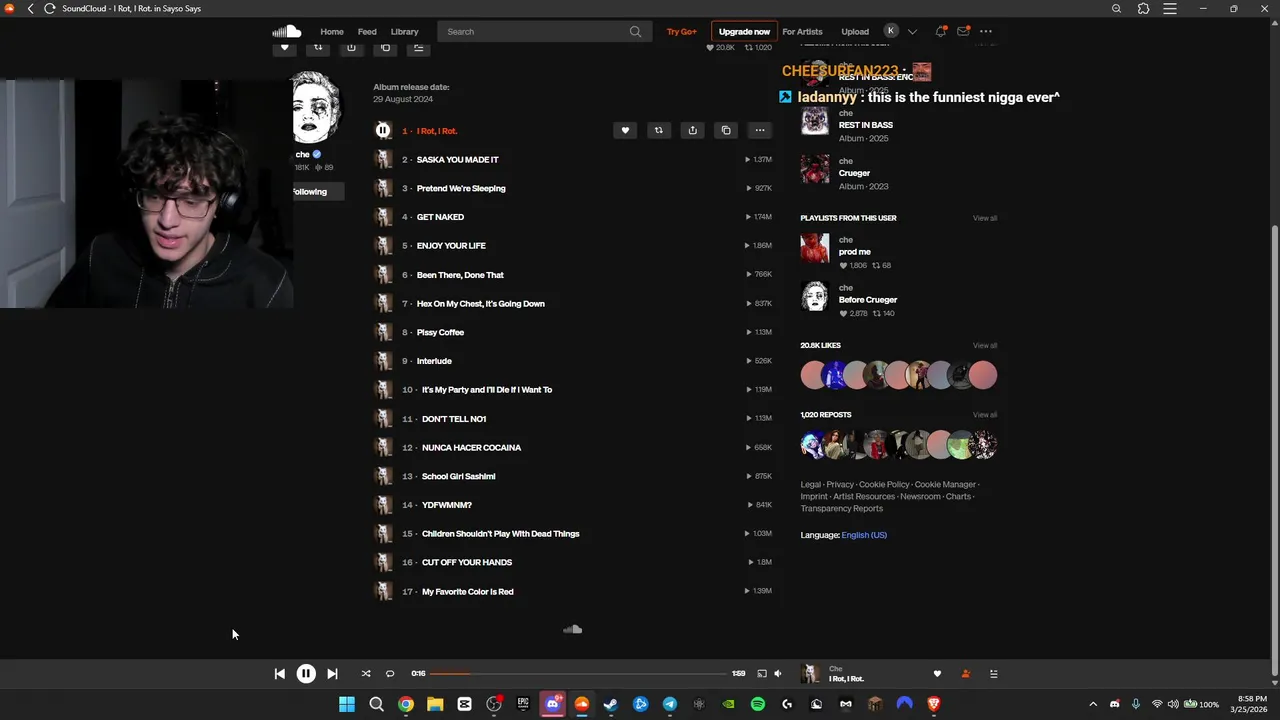Toggle follow artist icon in bottom player

[965, 674]
